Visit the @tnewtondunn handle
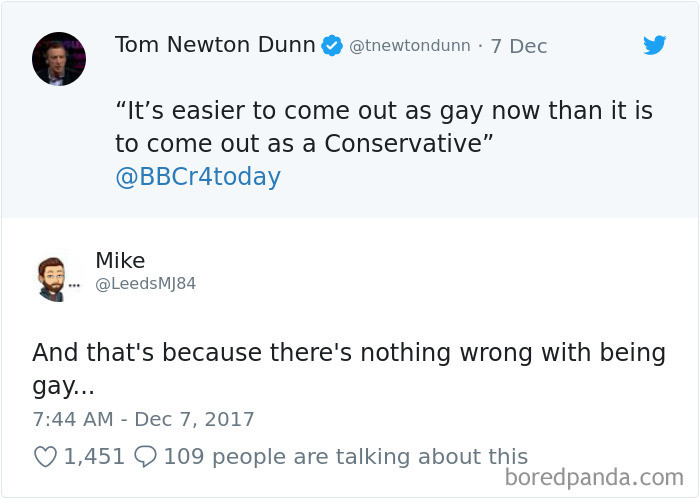Viewport: 700px width, 499px height. (x=409, y=46)
